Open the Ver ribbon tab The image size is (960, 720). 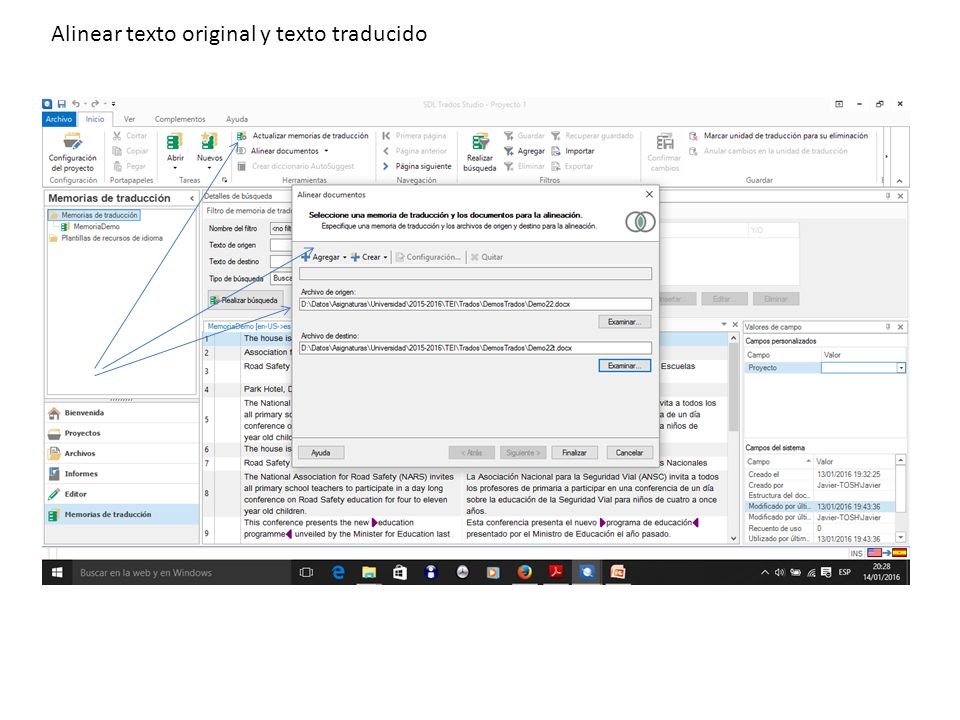pos(129,119)
